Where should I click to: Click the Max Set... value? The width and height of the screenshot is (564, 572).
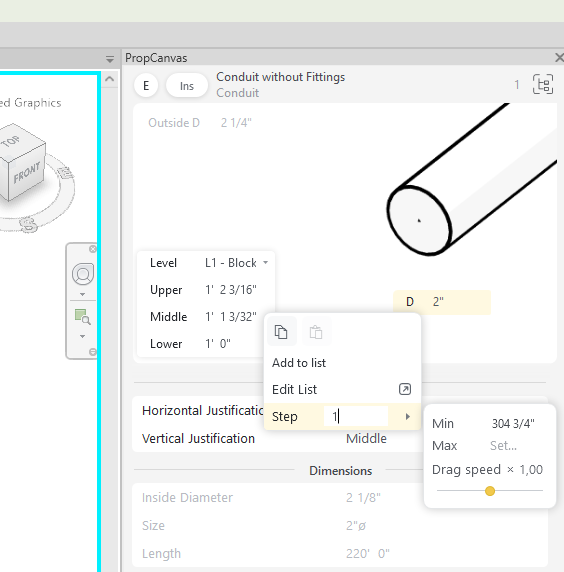tap(503, 446)
